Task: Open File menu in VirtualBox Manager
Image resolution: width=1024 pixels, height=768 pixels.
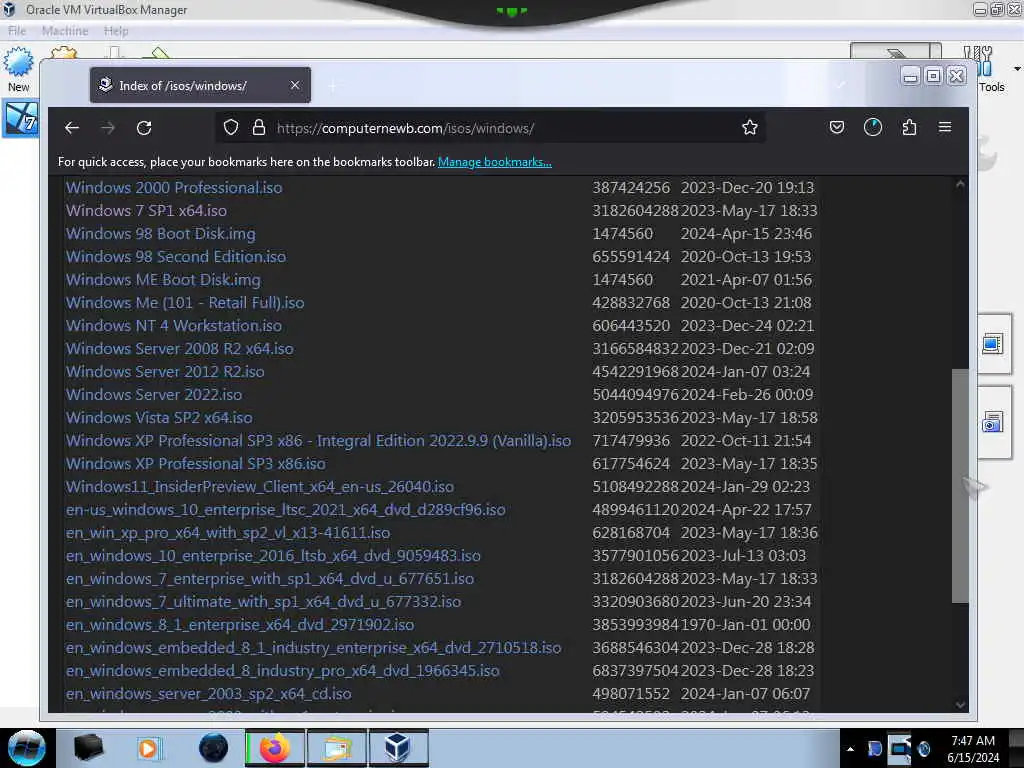Action: coord(17,31)
